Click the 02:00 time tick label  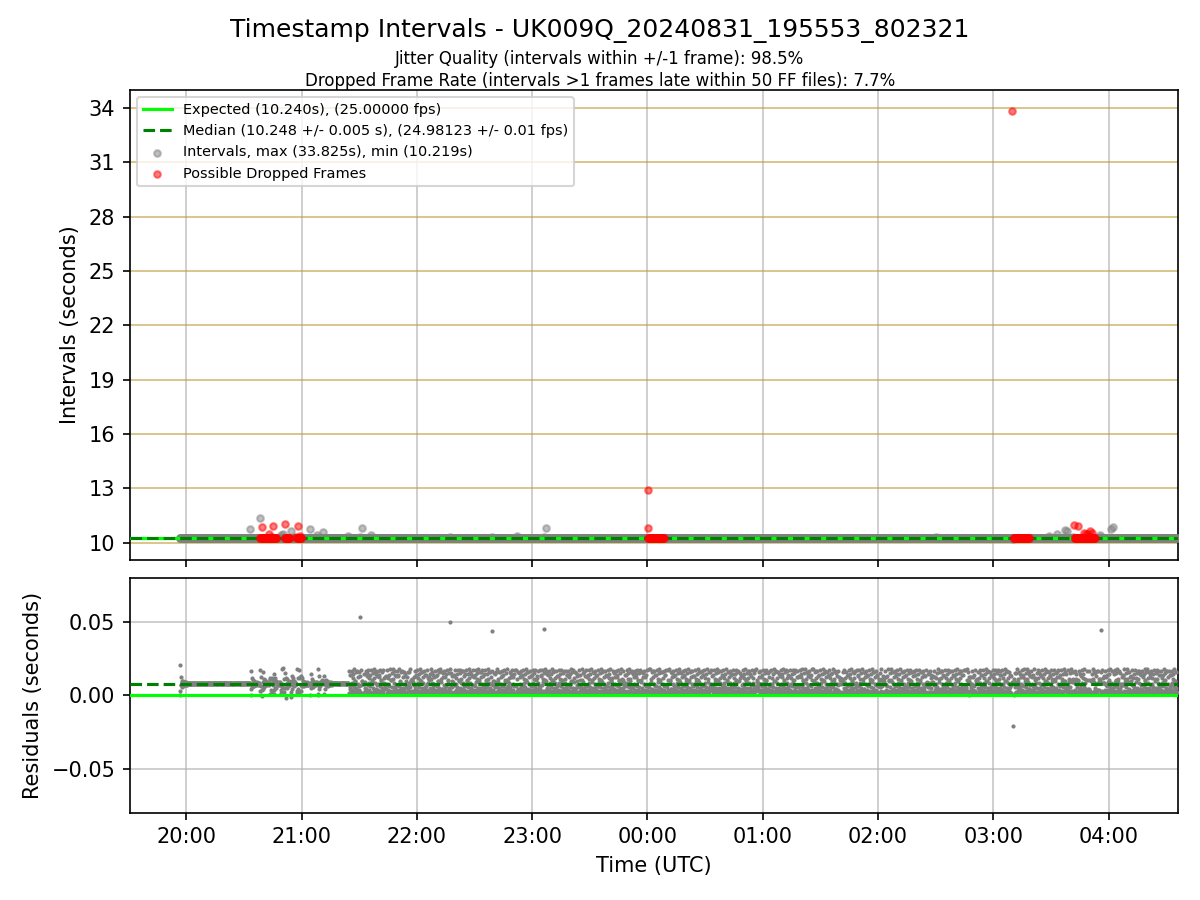click(x=878, y=835)
